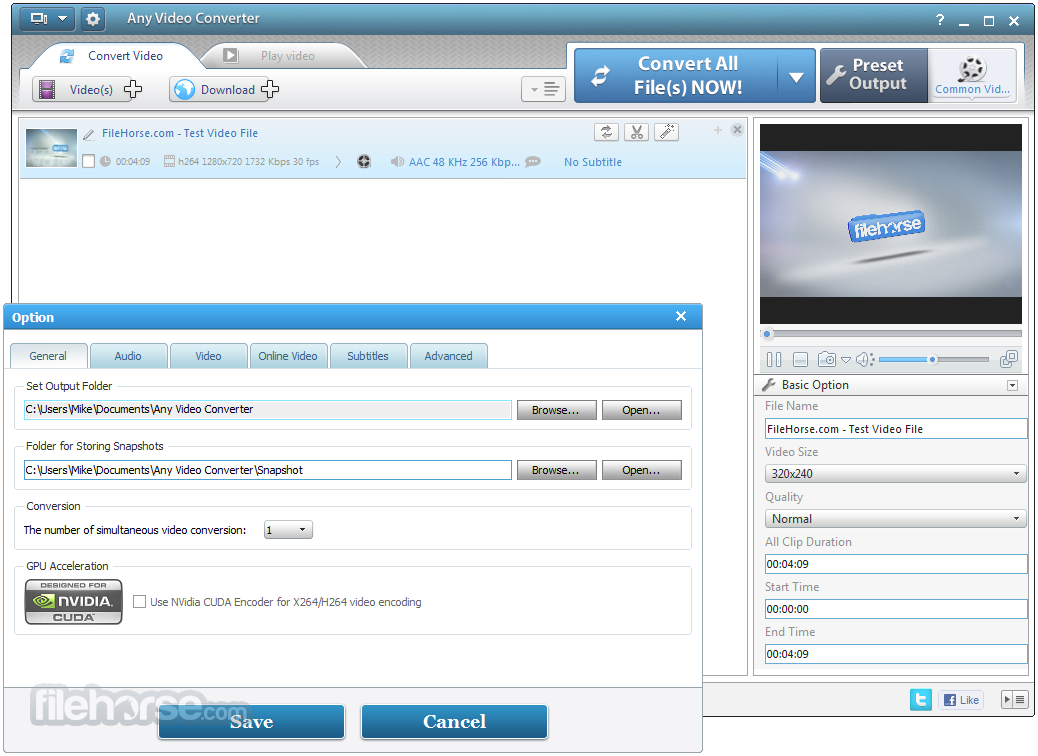The image size is (1038, 756).
Task: Switch to the Subtitles tab
Action: click(369, 355)
